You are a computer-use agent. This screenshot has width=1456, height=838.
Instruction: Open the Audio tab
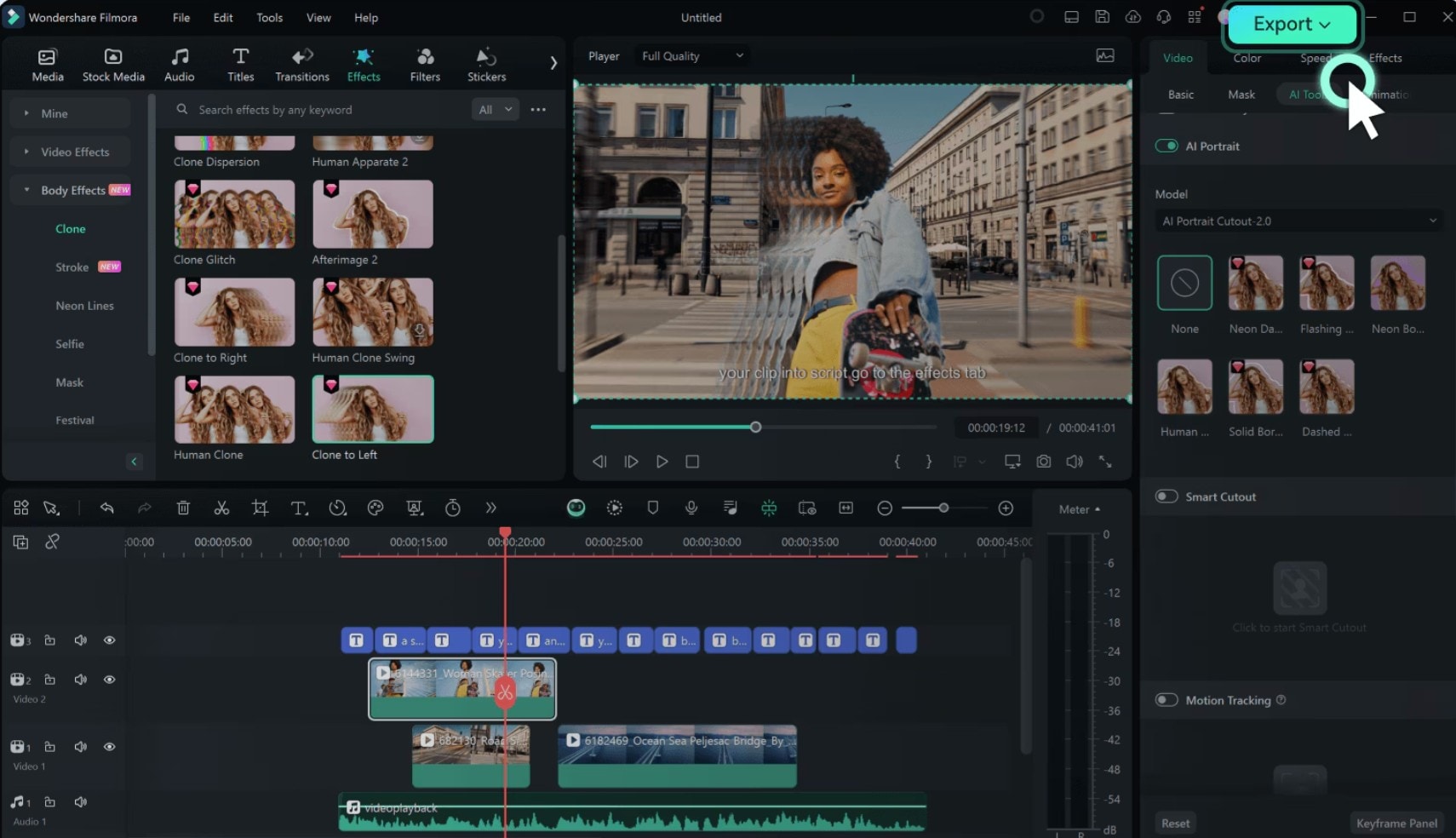click(179, 65)
